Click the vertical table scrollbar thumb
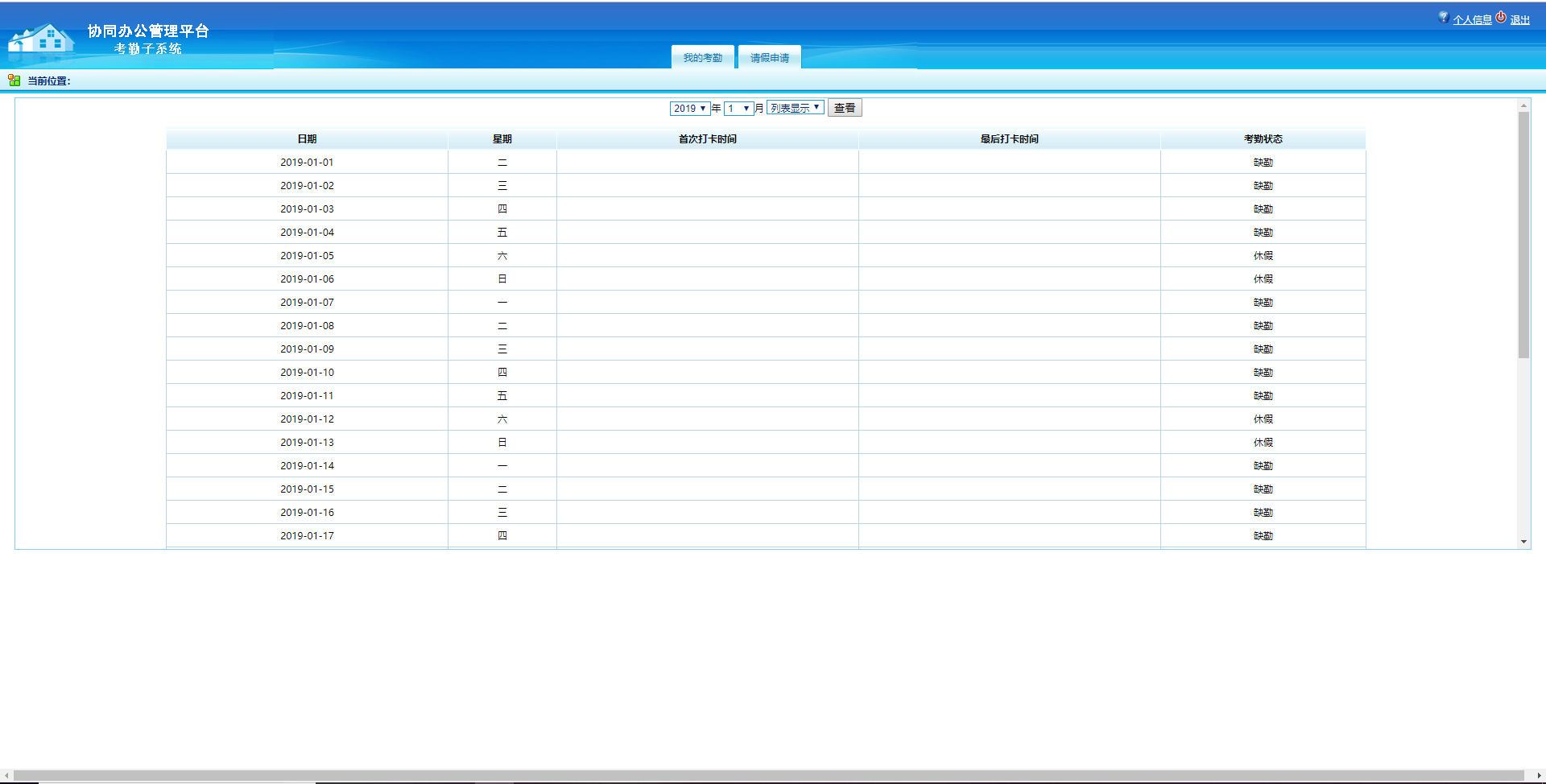This screenshot has height=784, width=1546. pyautogui.click(x=1523, y=235)
